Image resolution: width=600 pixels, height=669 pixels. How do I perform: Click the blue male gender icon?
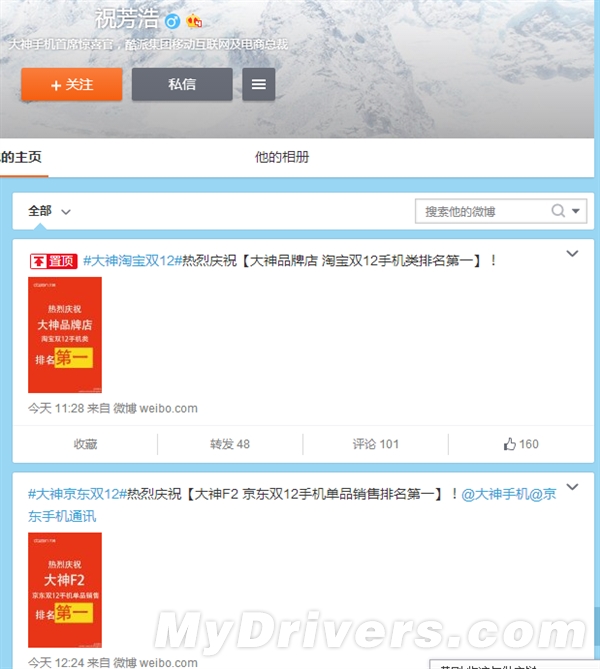[x=172, y=21]
